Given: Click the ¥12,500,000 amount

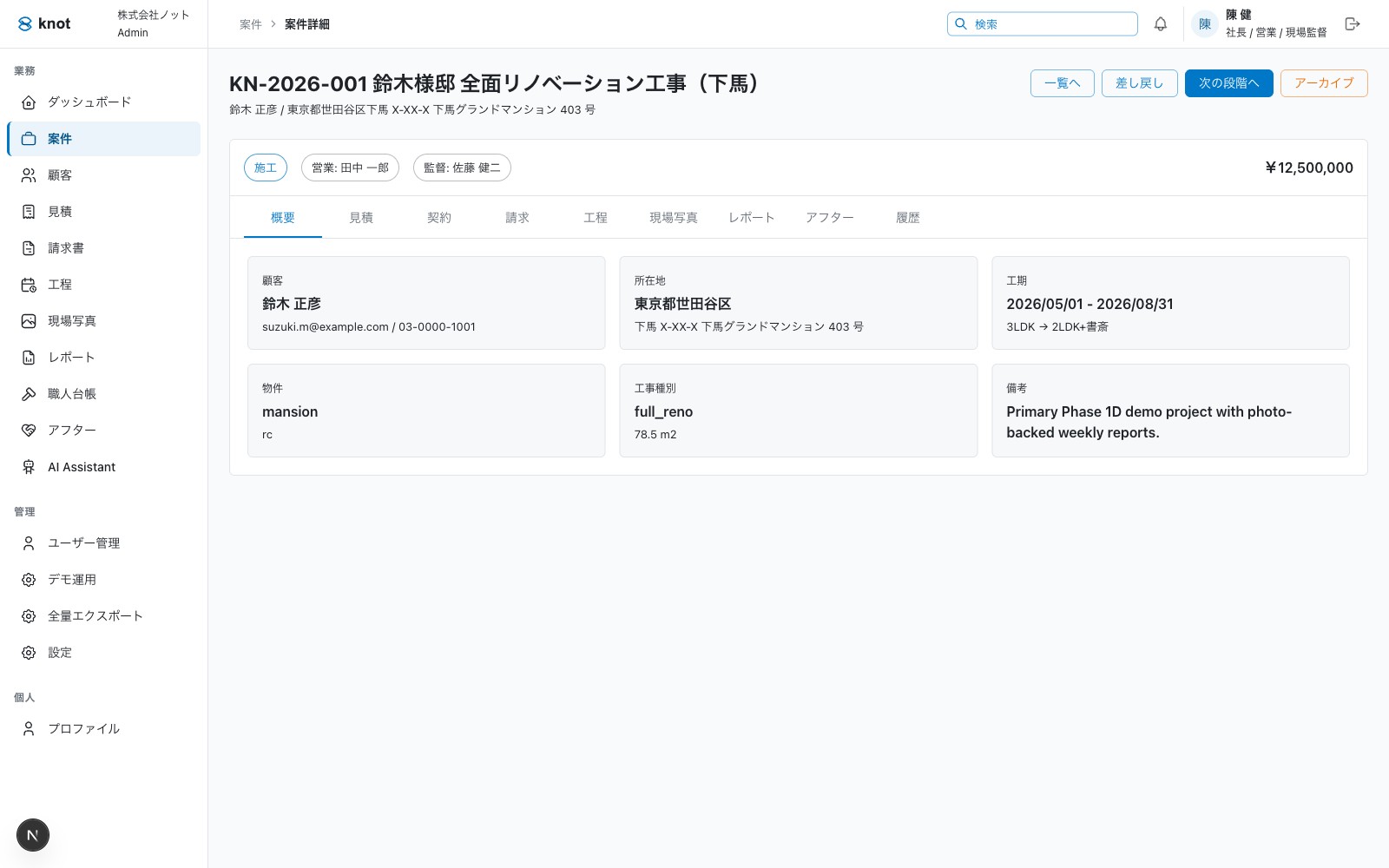Looking at the screenshot, I should [x=1309, y=168].
